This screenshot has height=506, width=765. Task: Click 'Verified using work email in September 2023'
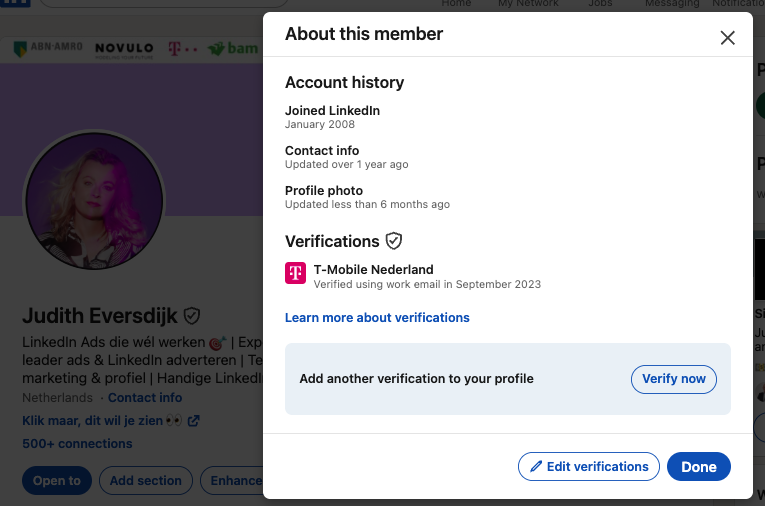[x=427, y=284]
